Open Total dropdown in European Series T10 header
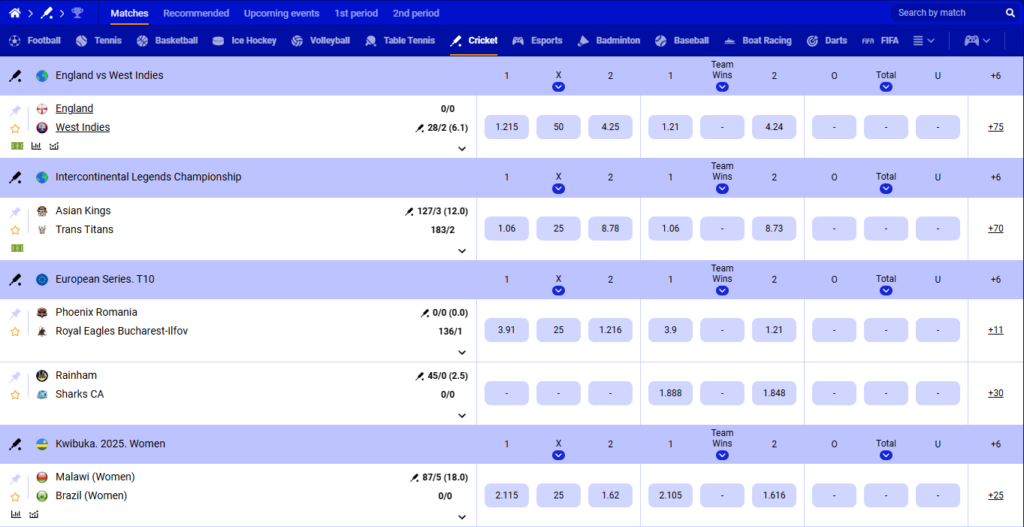 click(x=886, y=291)
